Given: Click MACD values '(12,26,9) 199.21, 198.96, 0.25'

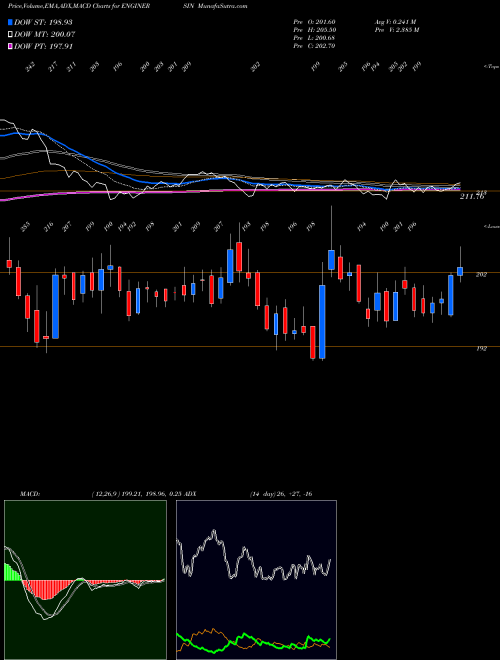Looking at the screenshot, I should point(136,494).
